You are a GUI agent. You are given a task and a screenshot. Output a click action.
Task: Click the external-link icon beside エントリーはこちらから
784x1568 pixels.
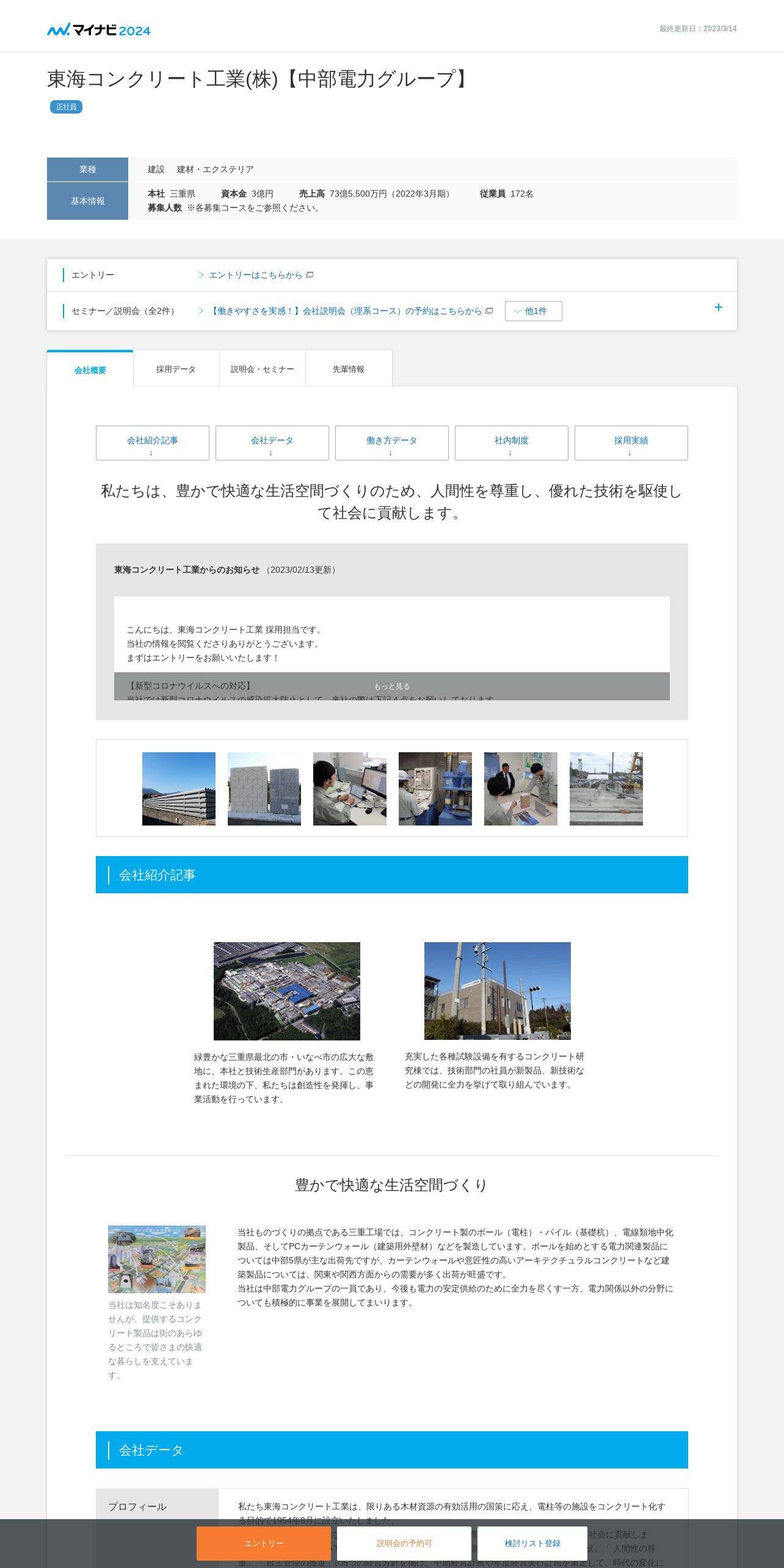(310, 275)
